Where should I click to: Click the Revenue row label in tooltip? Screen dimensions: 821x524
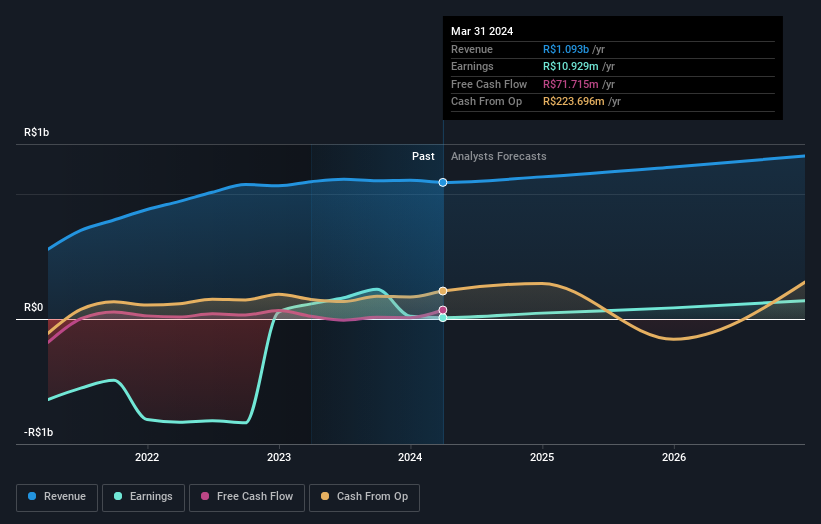pyautogui.click(x=472, y=49)
